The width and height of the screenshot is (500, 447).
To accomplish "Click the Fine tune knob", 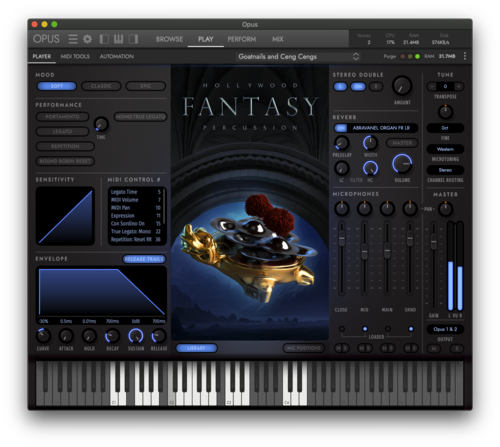I will pyautogui.click(x=445, y=112).
